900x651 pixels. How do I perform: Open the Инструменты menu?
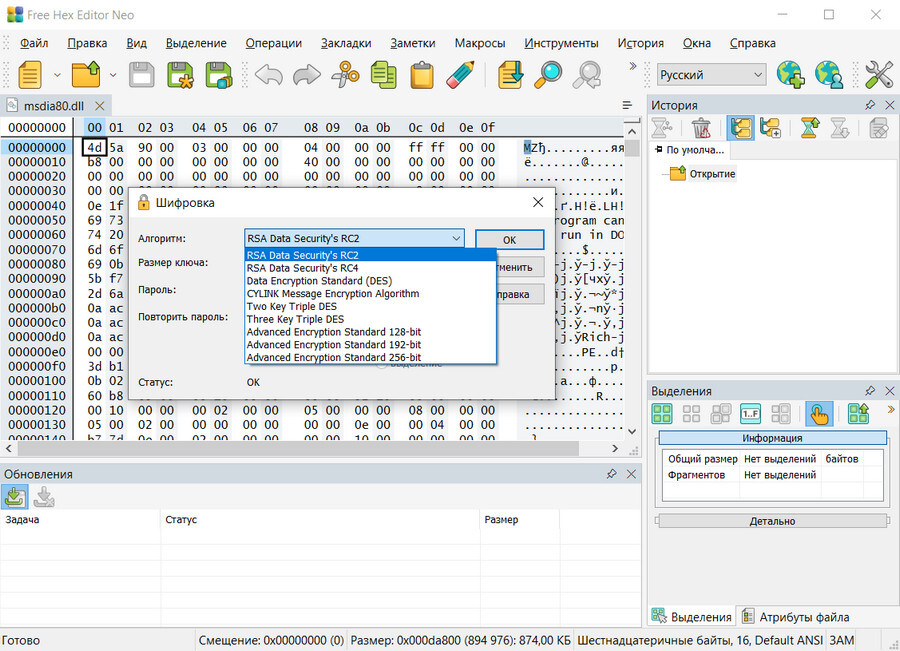(x=561, y=43)
